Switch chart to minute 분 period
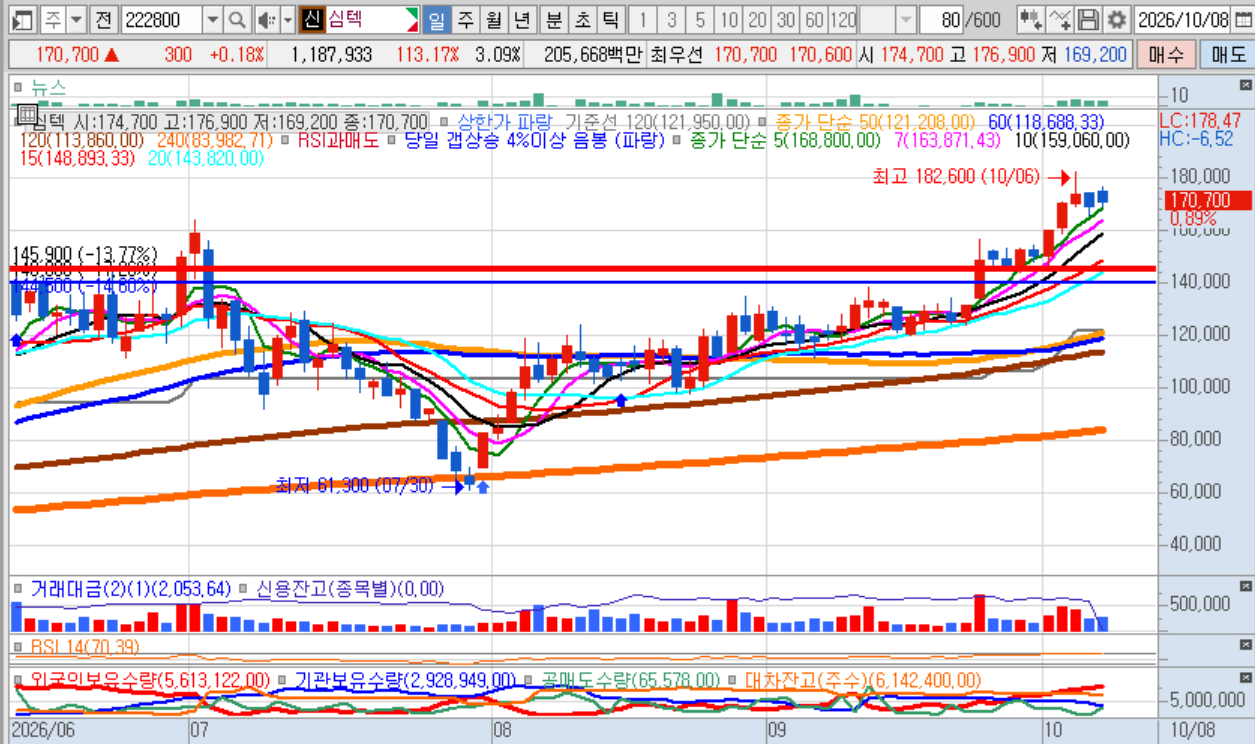This screenshot has width=1255, height=744. tap(553, 19)
